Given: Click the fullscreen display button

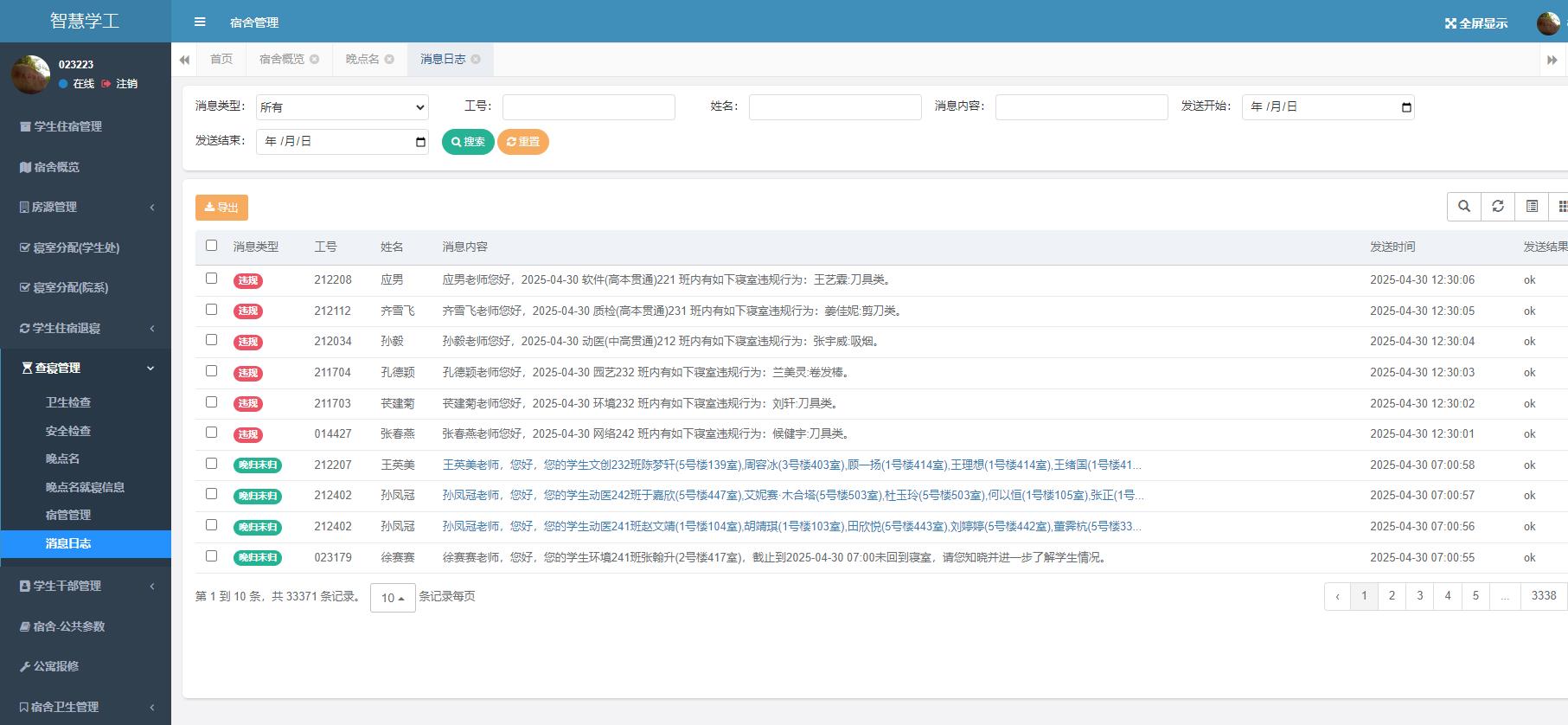Looking at the screenshot, I should tap(1475, 23).
